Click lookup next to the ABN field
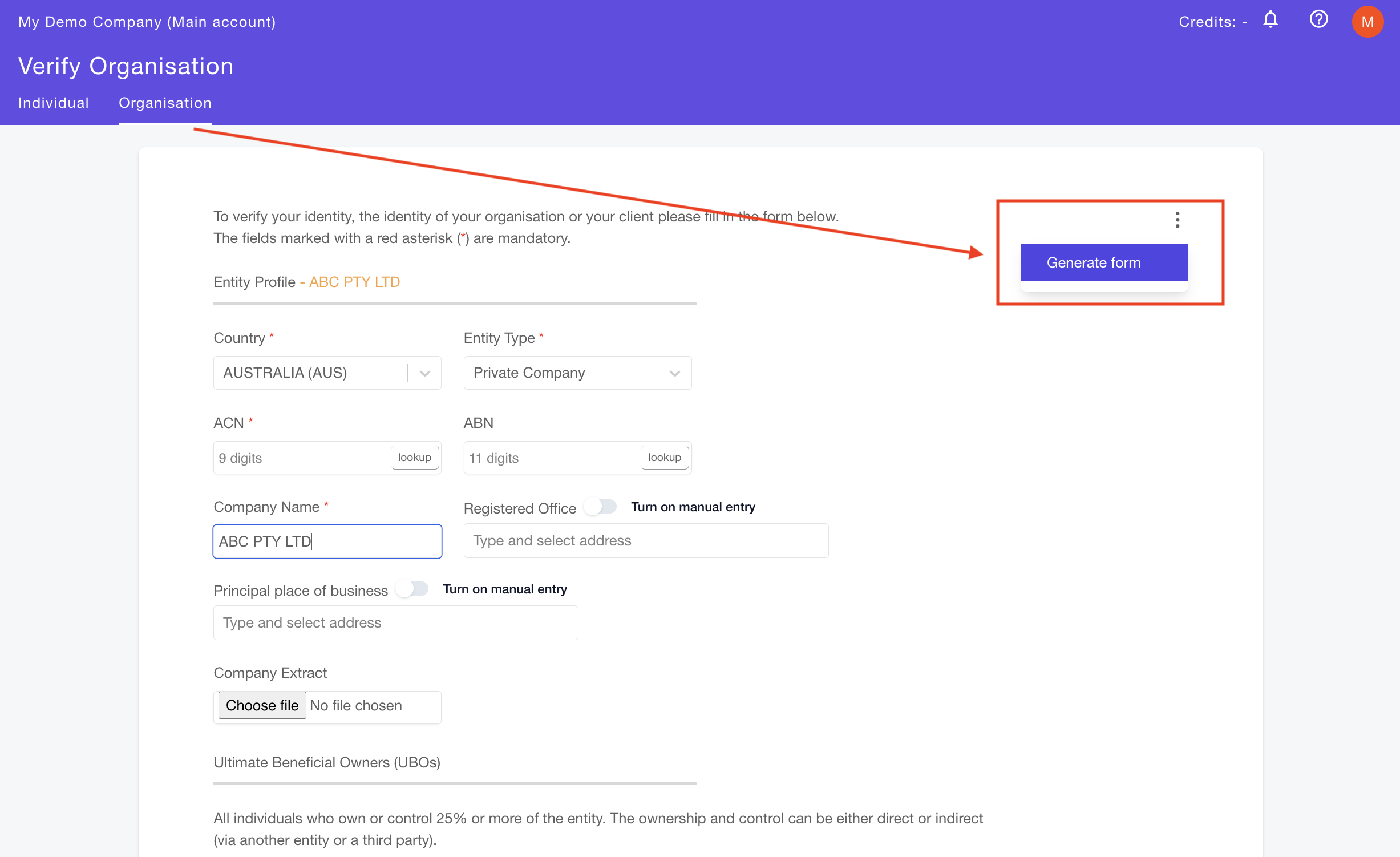 click(x=665, y=456)
